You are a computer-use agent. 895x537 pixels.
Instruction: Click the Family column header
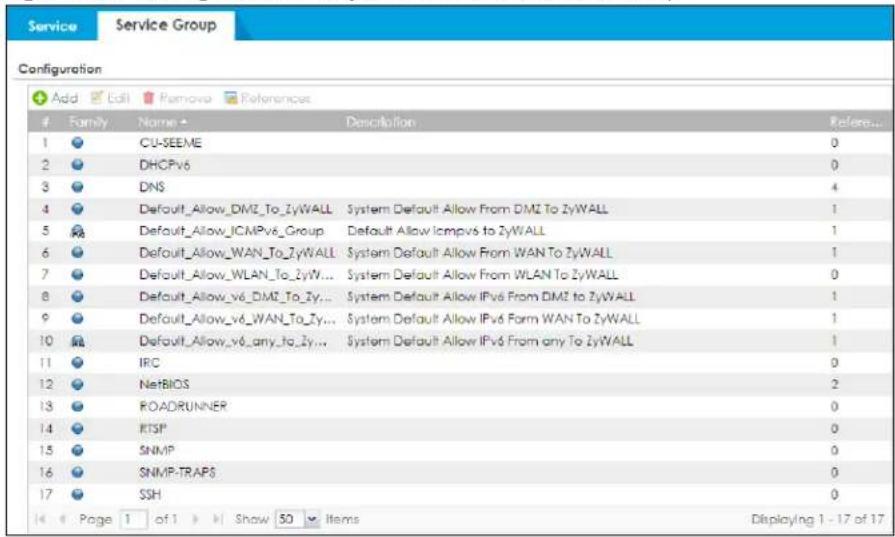[x=88, y=122]
